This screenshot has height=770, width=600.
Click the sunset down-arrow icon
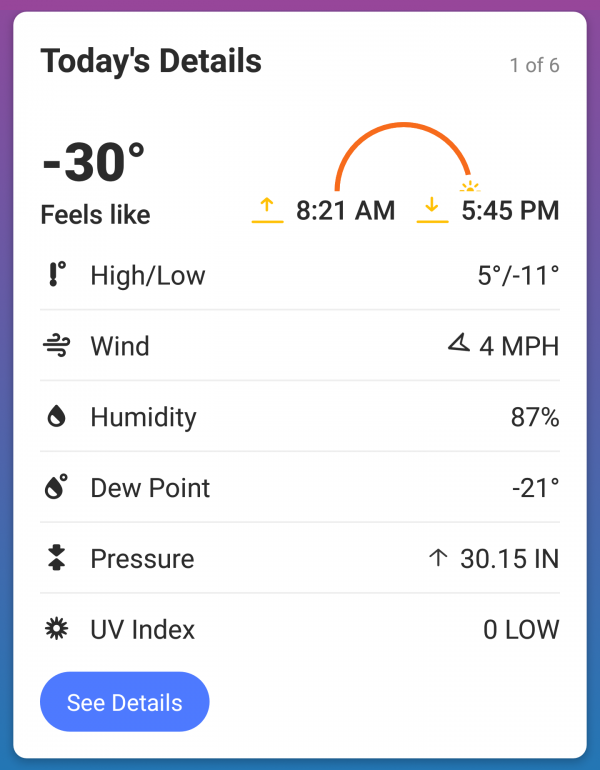tap(432, 210)
